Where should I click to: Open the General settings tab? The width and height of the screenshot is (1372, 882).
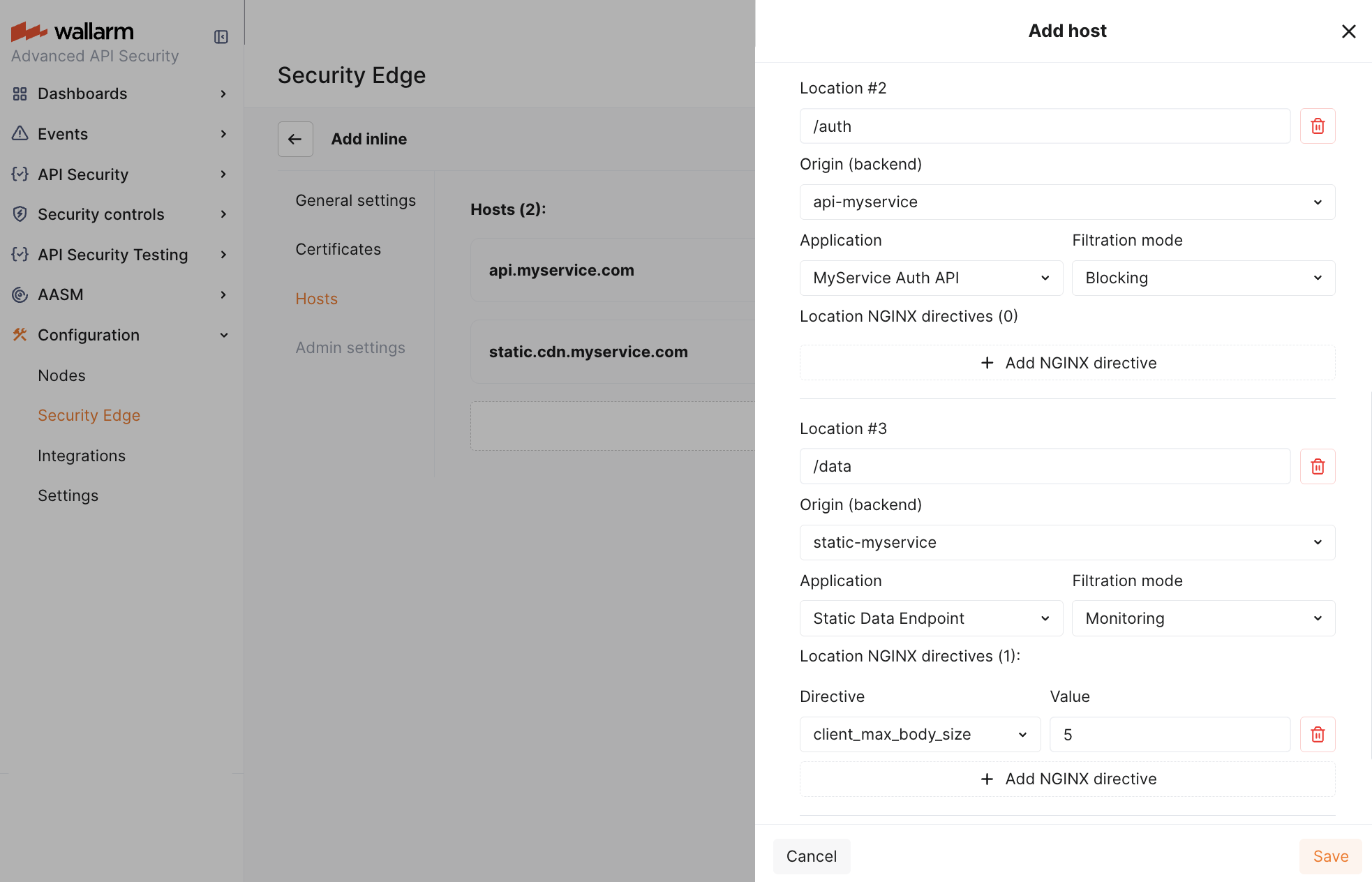(x=355, y=200)
